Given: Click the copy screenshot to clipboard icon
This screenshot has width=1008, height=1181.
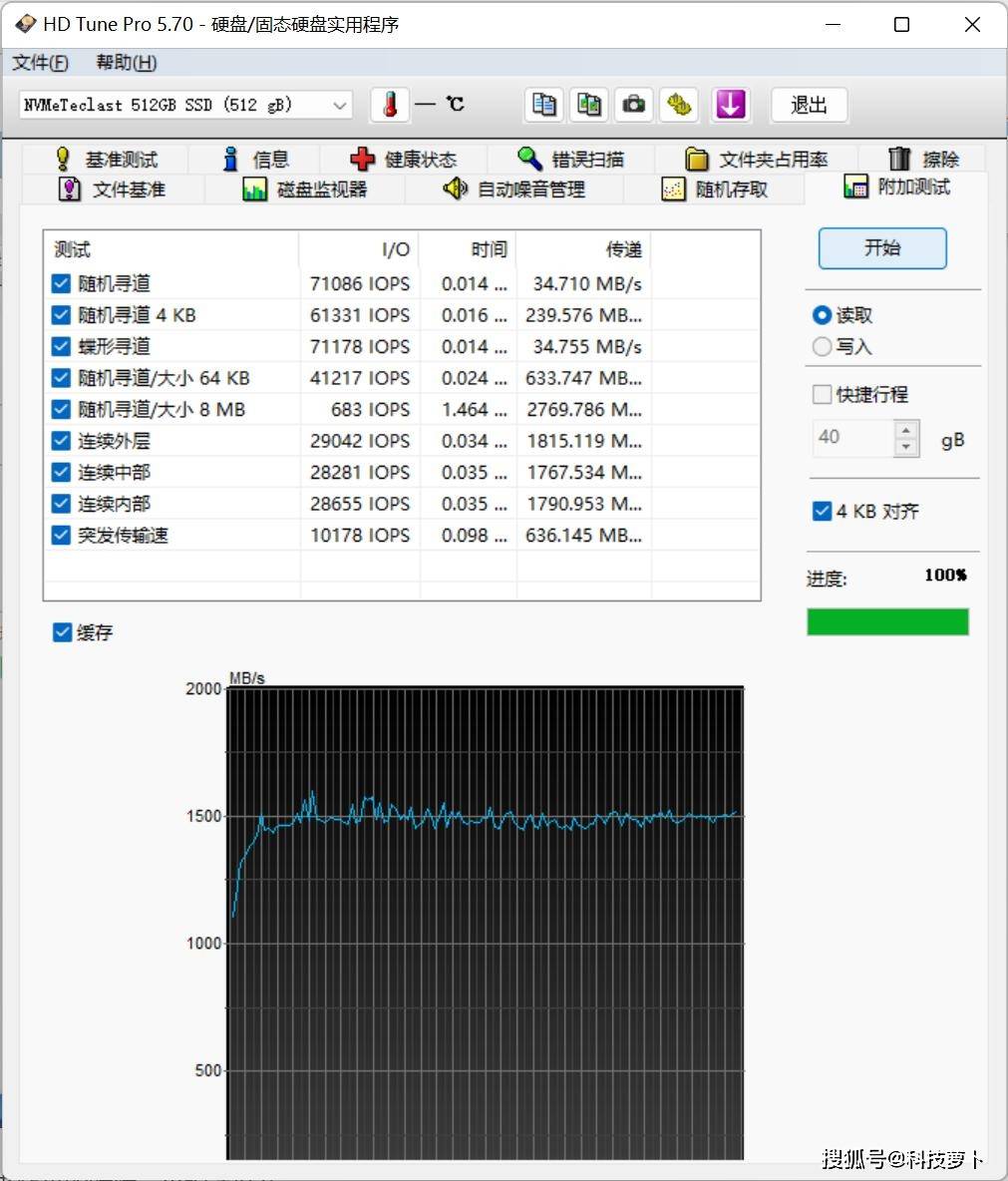Looking at the screenshot, I should (x=588, y=105).
